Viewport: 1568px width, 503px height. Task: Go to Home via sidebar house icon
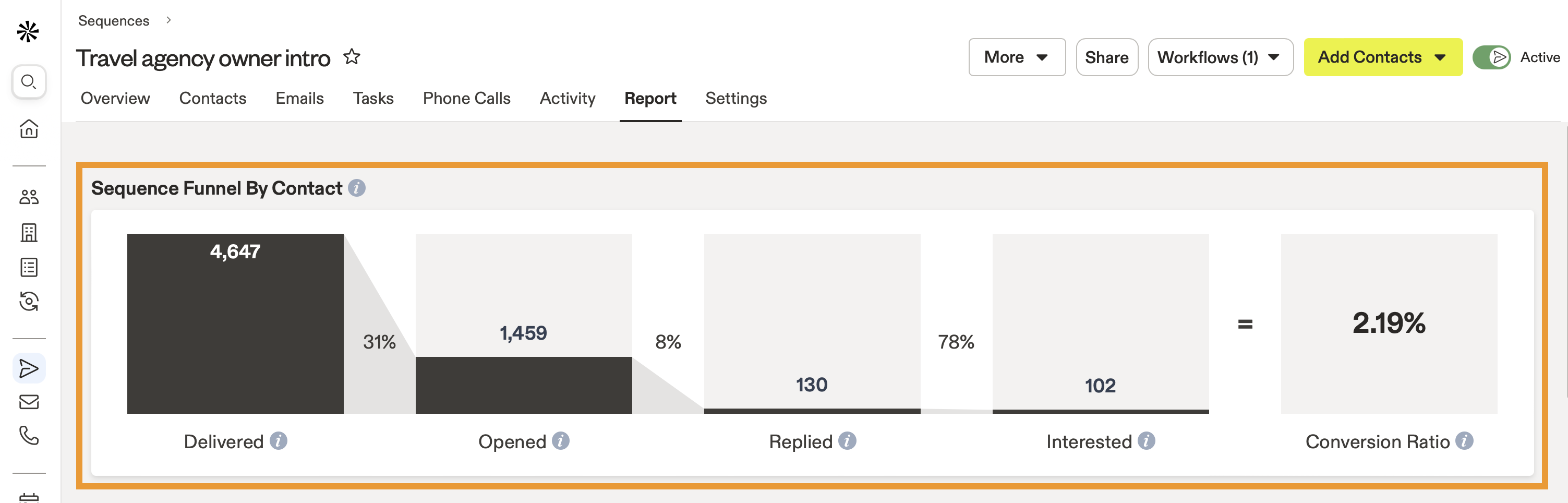29,128
